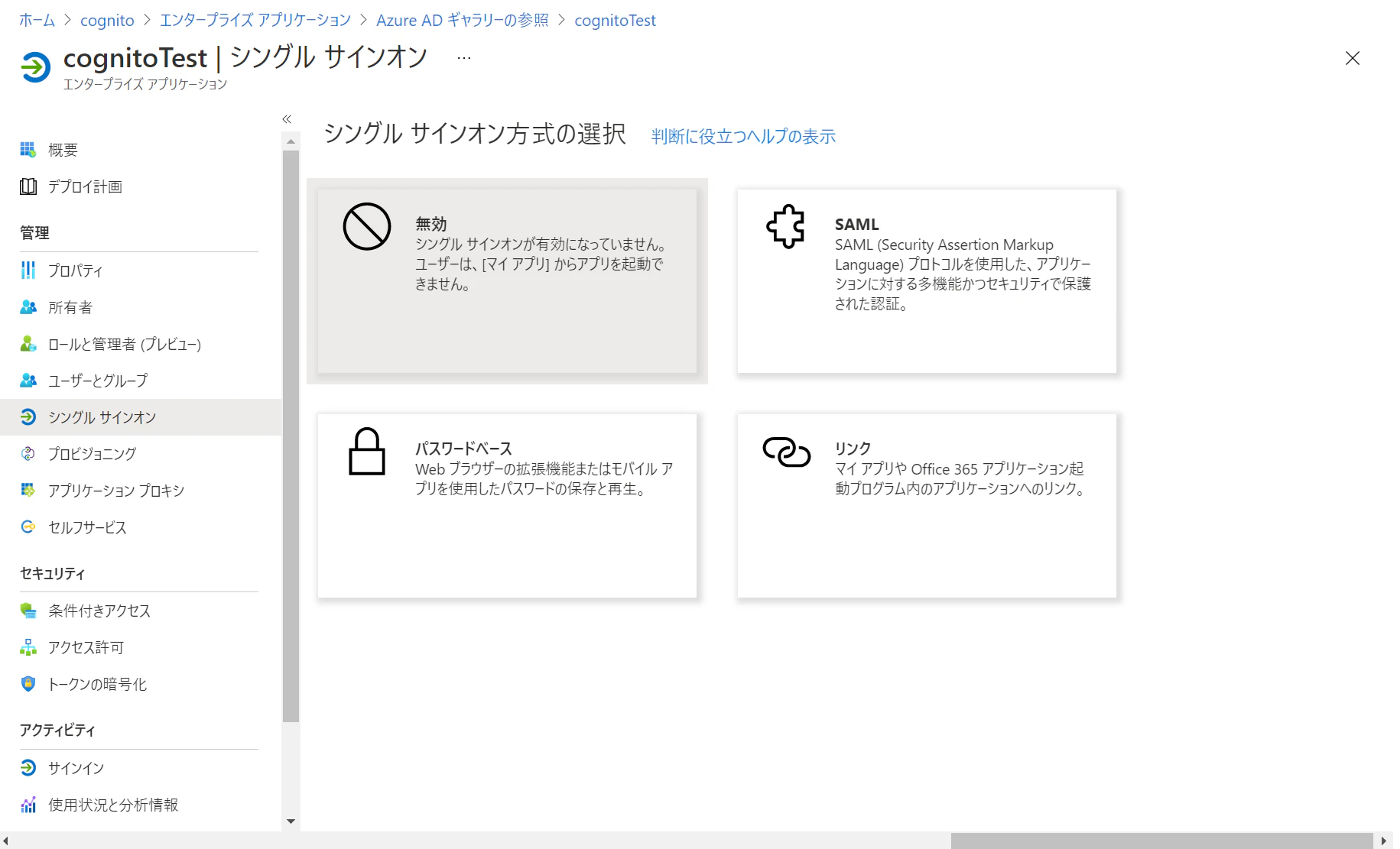Screen dimensions: 1400x849
Task: Click the cognitoTest application logo icon
Action: 35,67
